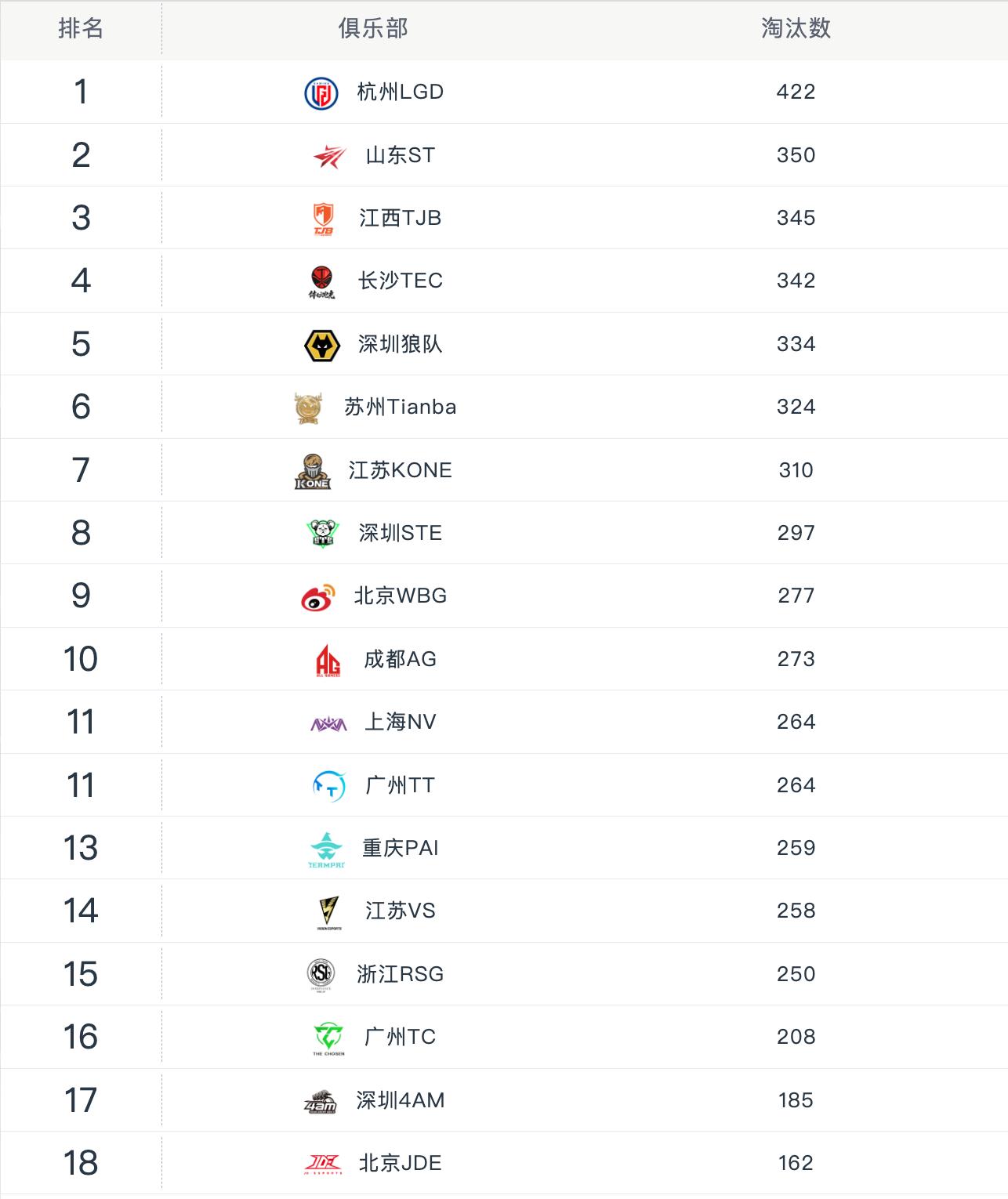Click the 江苏KONE knight logo

point(313,471)
